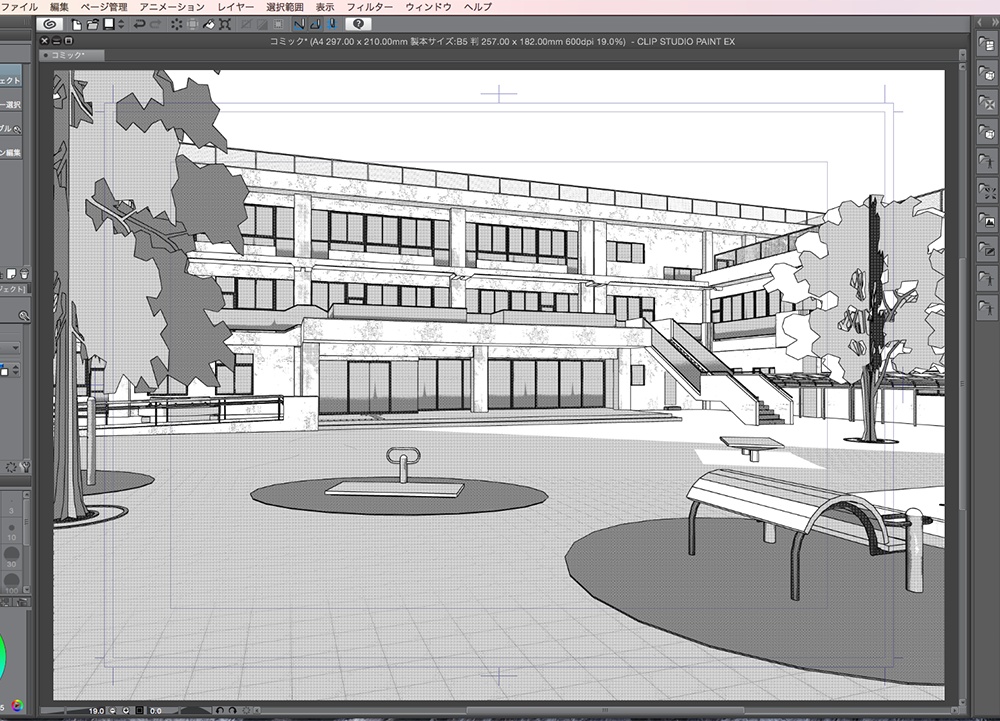The image size is (1000, 721).
Task: Click the wrench settings icon in left panel
Action: click(26, 467)
